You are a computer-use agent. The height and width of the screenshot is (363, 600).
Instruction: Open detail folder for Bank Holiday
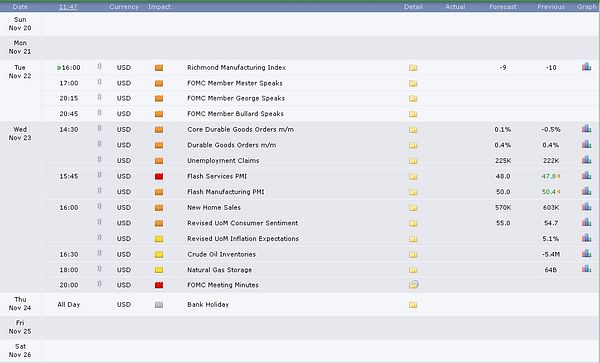tap(413, 305)
